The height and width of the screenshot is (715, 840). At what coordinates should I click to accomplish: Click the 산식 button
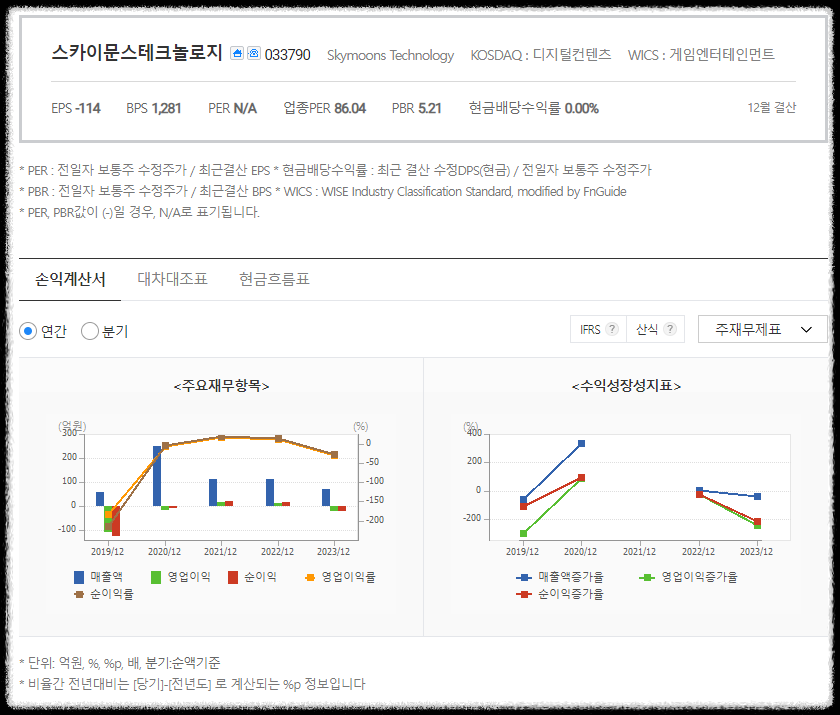coord(655,329)
